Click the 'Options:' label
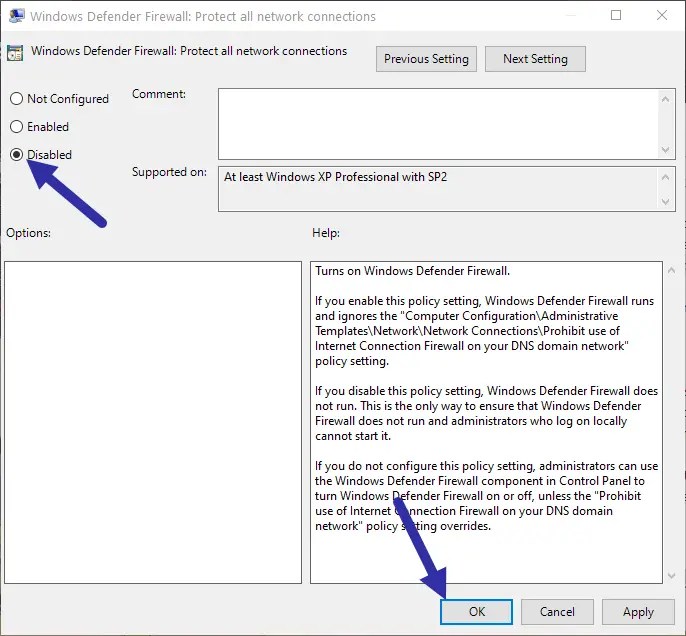The width and height of the screenshot is (686, 636). [28, 233]
